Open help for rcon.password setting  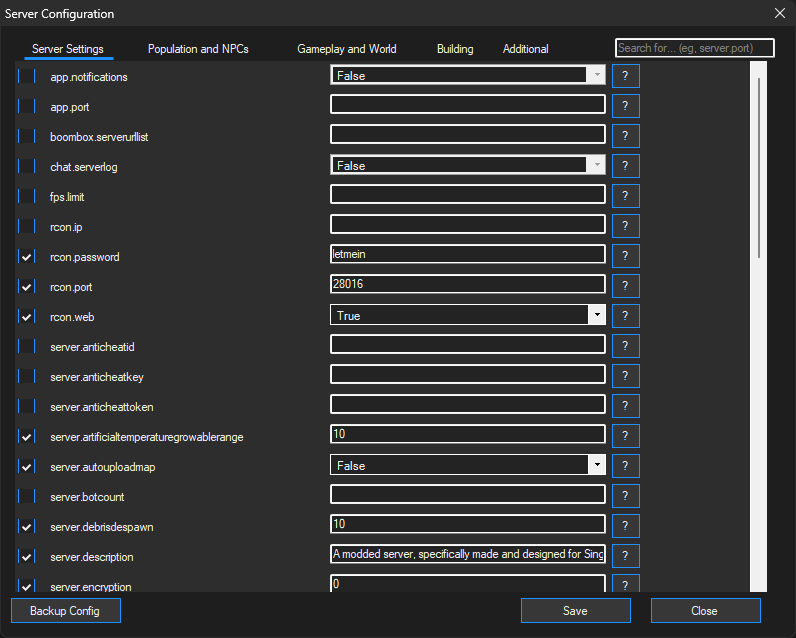pos(625,256)
